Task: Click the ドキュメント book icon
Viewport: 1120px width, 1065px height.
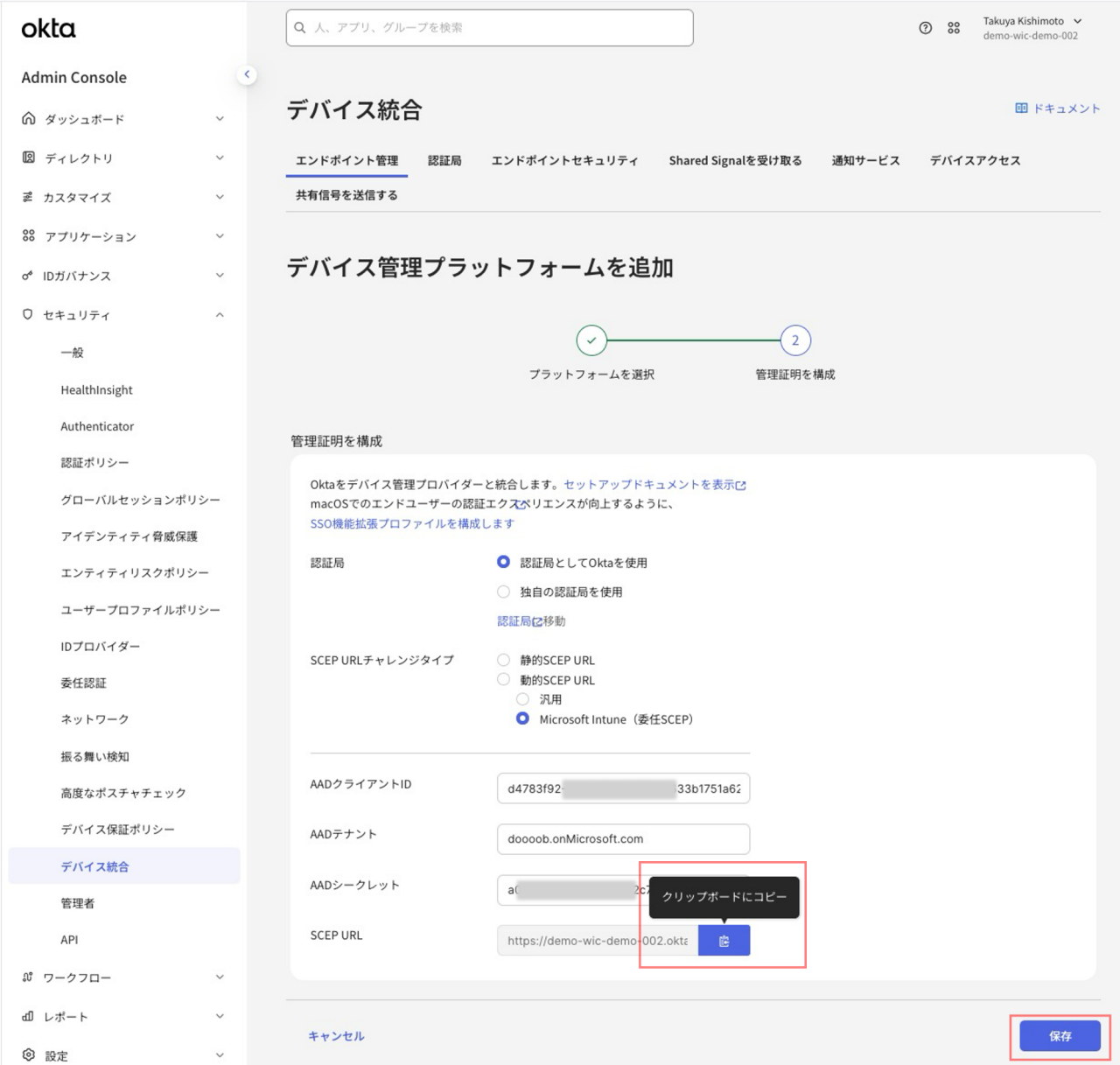Action: 1021,109
